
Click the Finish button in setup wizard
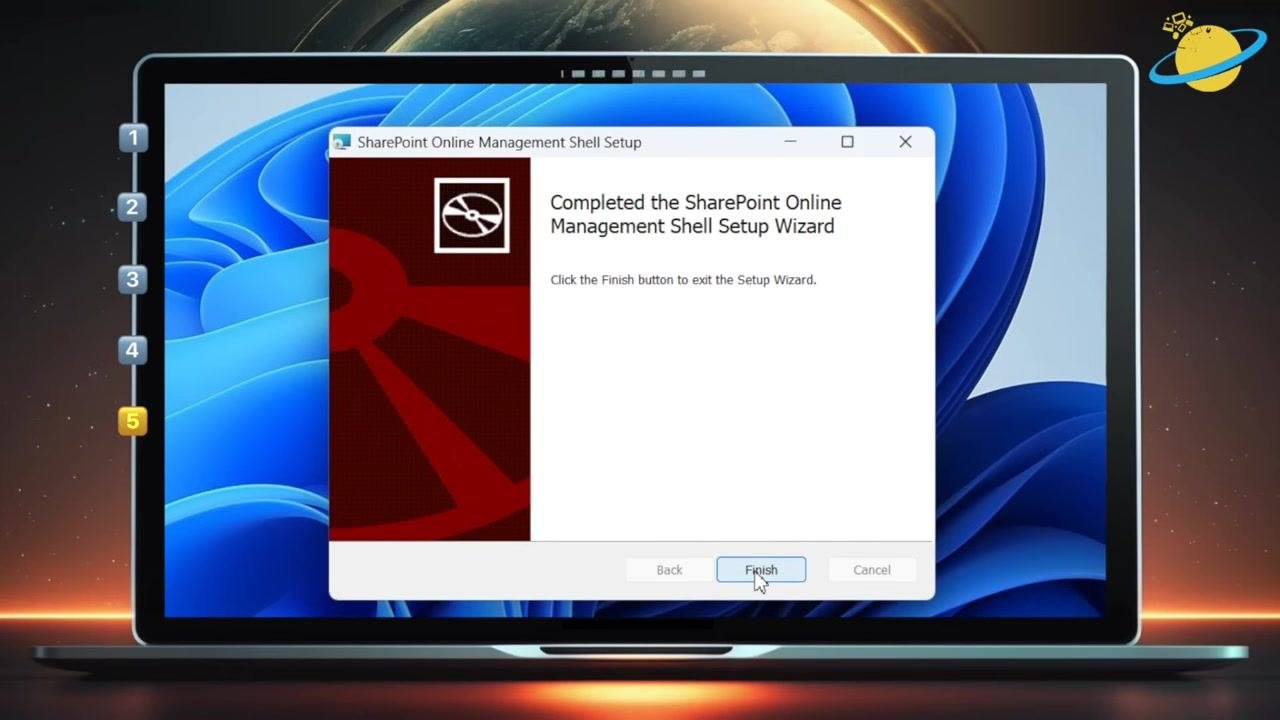[x=761, y=570]
